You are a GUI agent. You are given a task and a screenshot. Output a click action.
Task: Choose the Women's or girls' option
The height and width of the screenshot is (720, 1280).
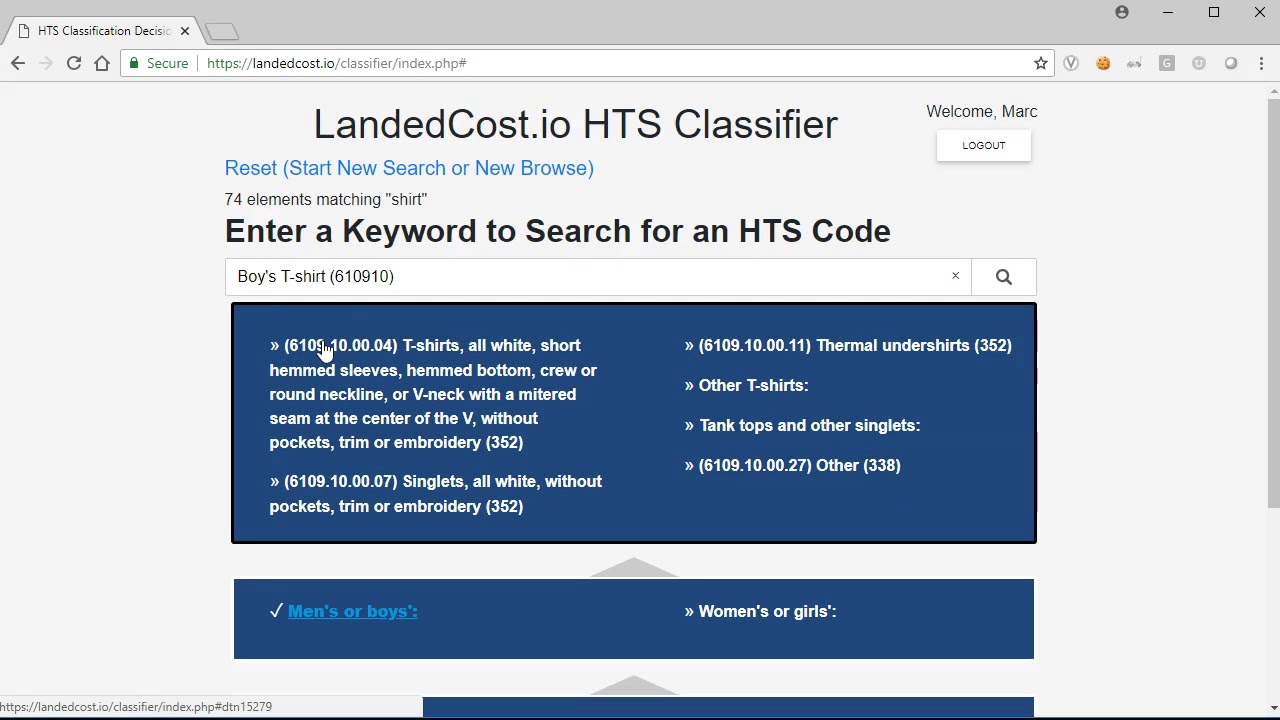pyautogui.click(x=760, y=611)
